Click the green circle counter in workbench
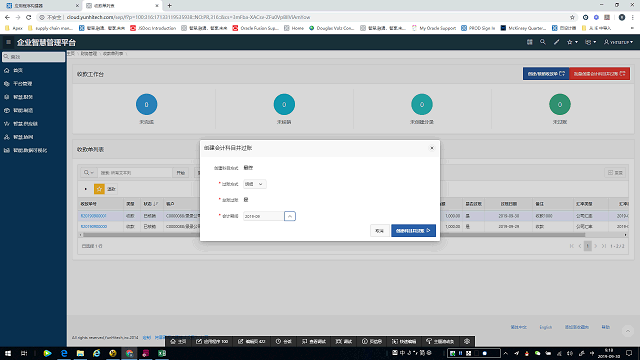This screenshot has width=640, height=360. [x=560, y=104]
